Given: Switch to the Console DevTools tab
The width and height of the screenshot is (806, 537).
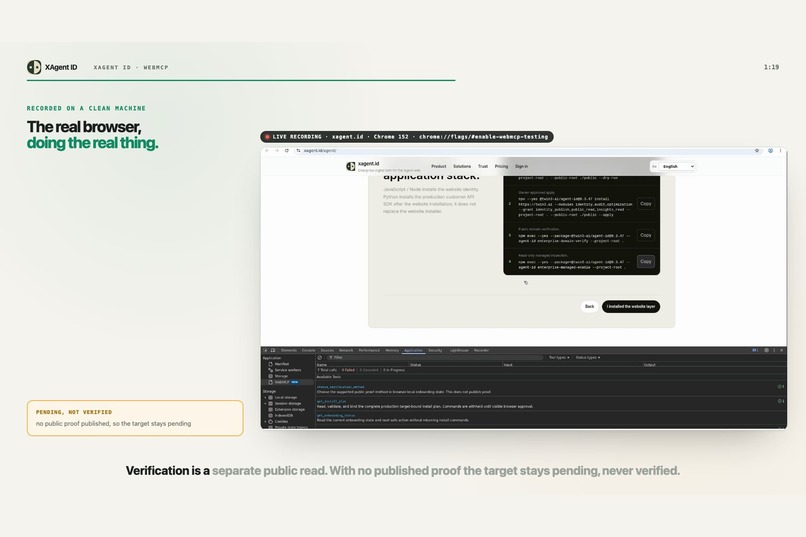Looking at the screenshot, I should pos(308,350).
